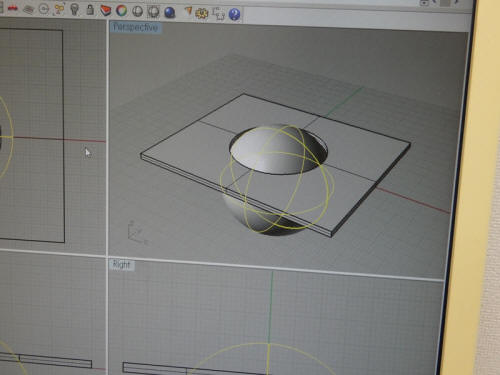Open the small dropdown at top-right corner
Viewport: 500px width, 375px height.
click(424, 2)
